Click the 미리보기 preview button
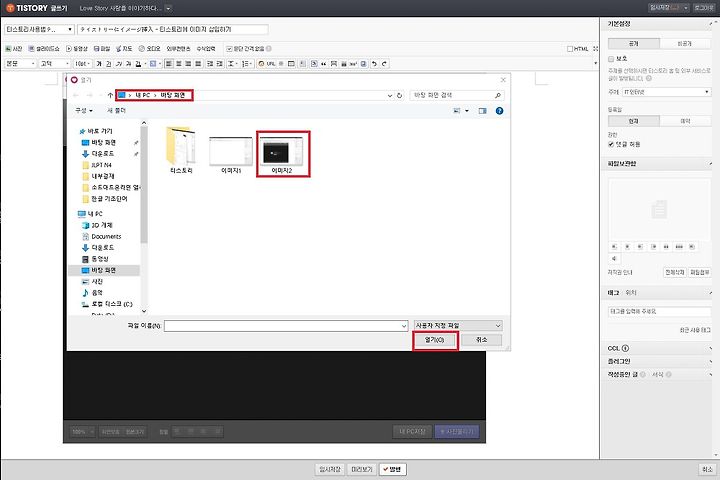Viewport: 720px width, 480px height. point(362,469)
